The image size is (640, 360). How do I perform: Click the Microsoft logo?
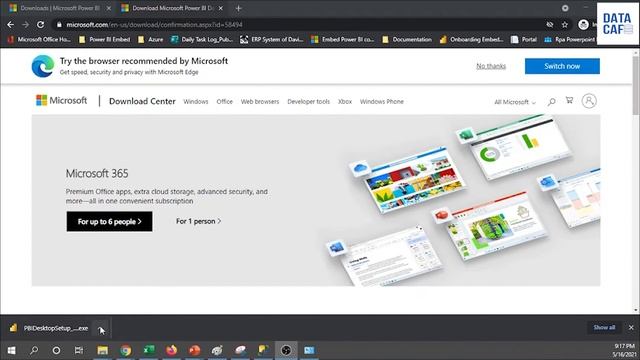tap(62, 100)
